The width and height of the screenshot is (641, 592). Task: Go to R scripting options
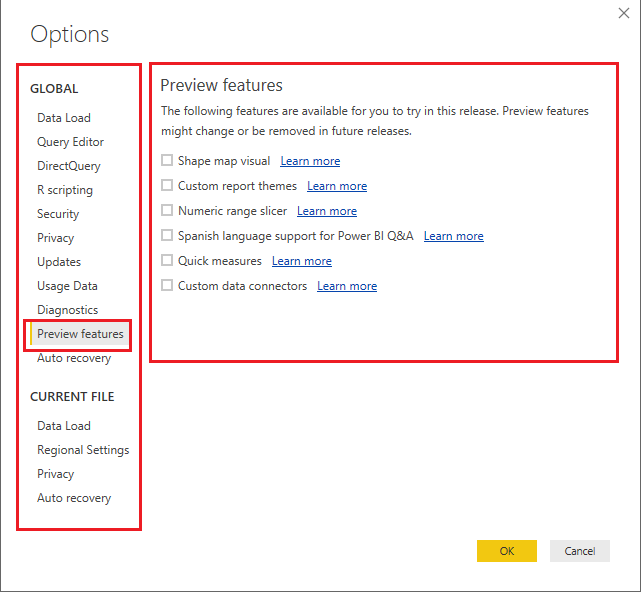[65, 190]
